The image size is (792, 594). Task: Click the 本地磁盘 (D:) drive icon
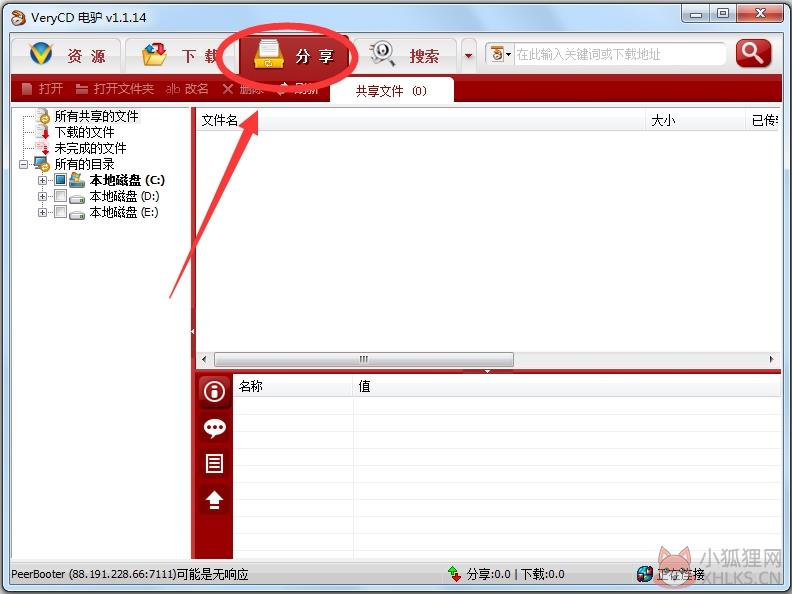click(77, 199)
